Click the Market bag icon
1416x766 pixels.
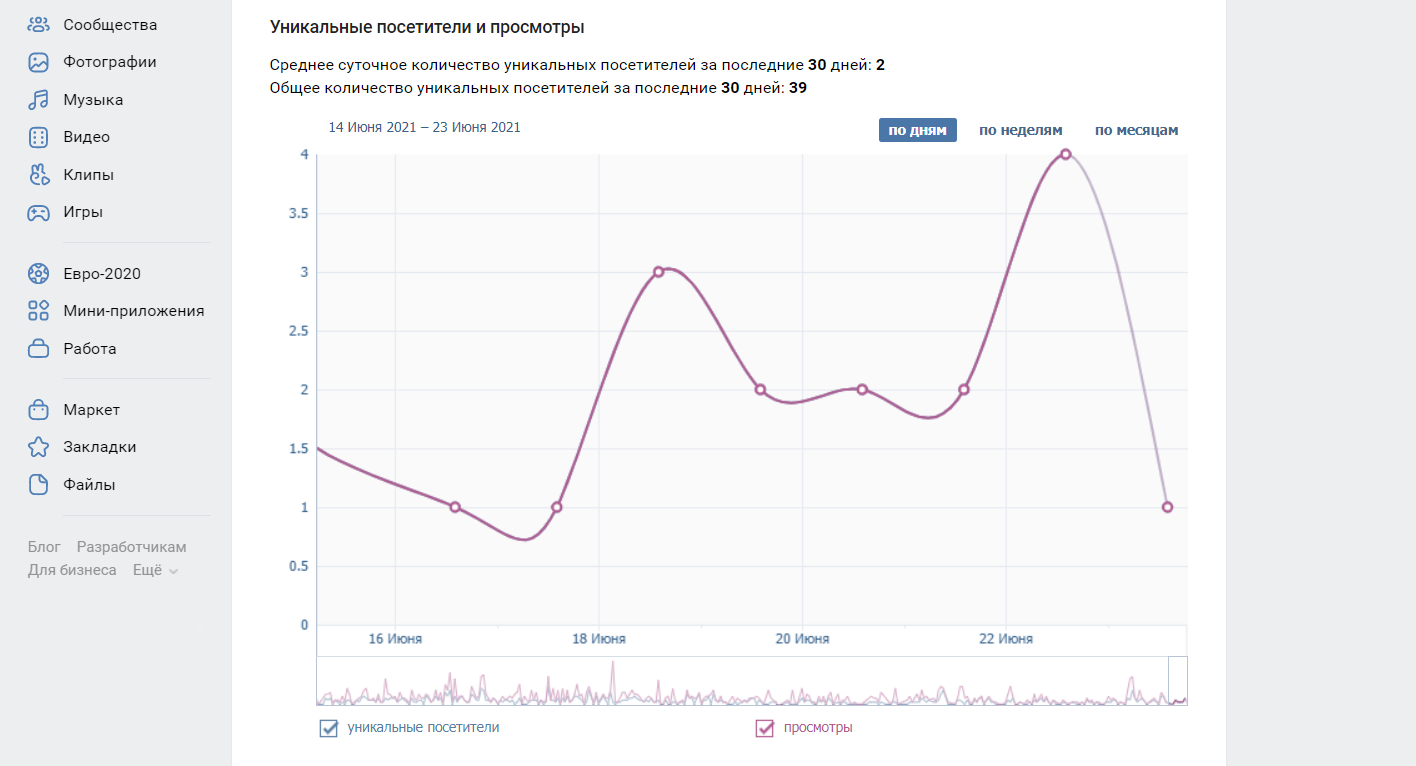point(38,410)
